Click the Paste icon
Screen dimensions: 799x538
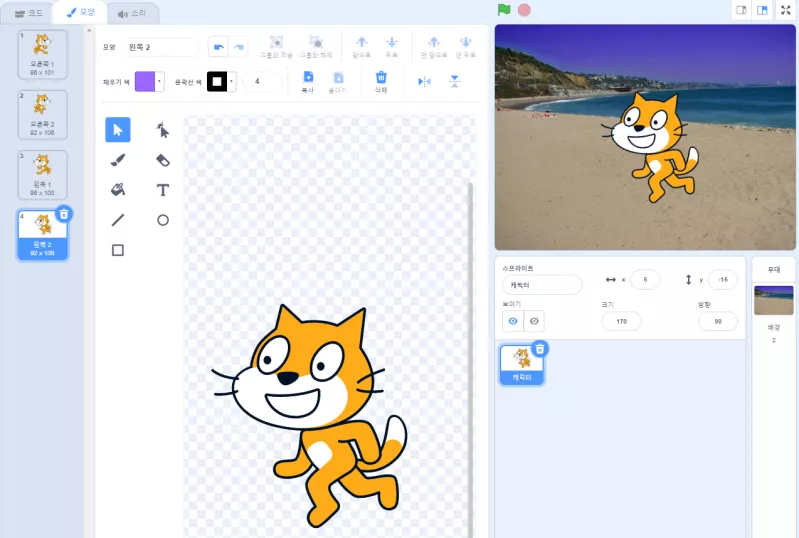point(338,77)
